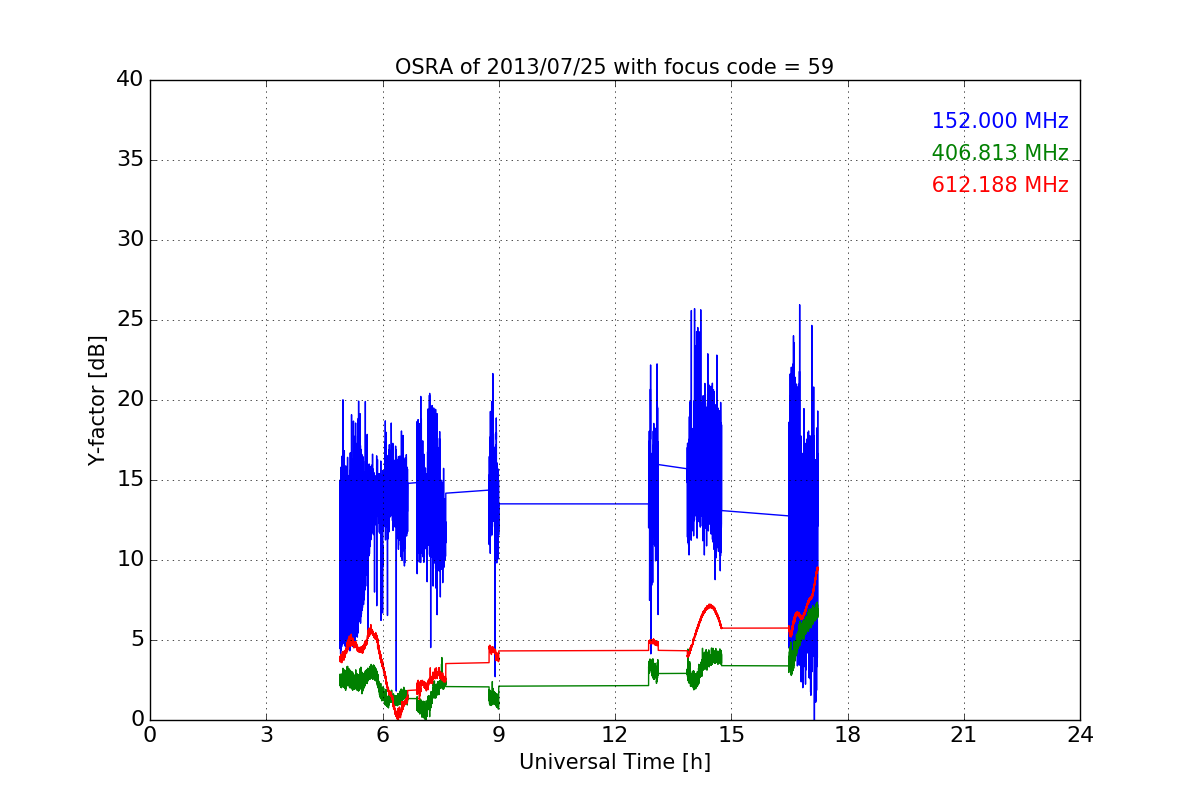Click the red curve's peak near 14.5 h
Image resolution: width=1200 pixels, height=800 pixels.
(x=709, y=606)
